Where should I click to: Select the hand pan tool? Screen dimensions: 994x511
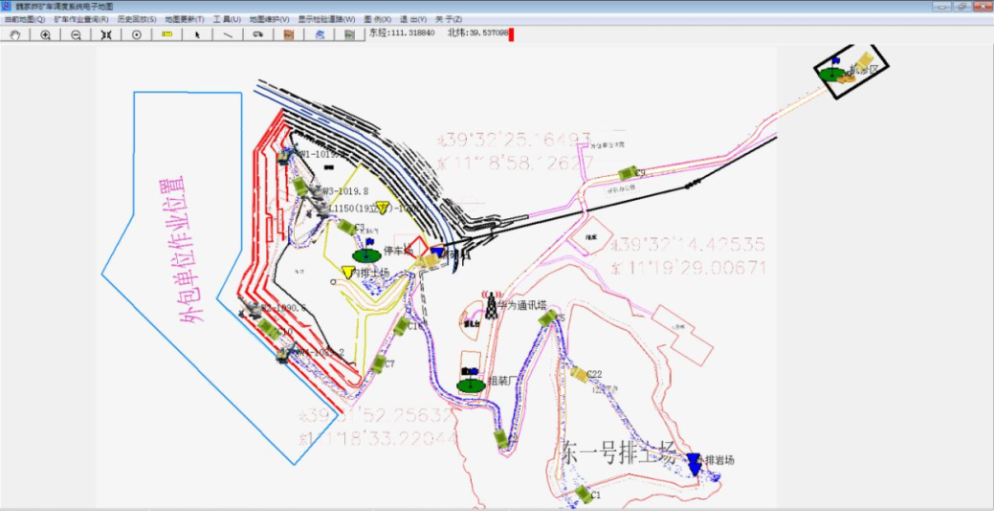coord(14,34)
